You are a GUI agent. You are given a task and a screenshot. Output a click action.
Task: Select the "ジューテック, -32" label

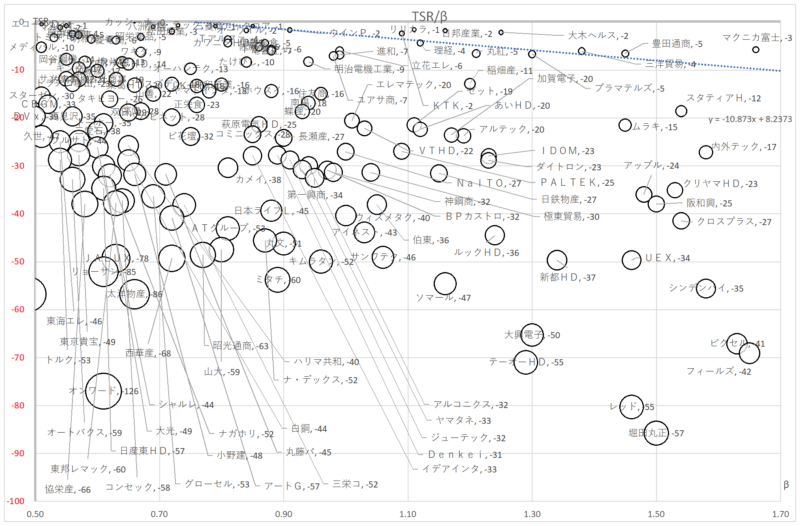pyautogui.click(x=468, y=438)
